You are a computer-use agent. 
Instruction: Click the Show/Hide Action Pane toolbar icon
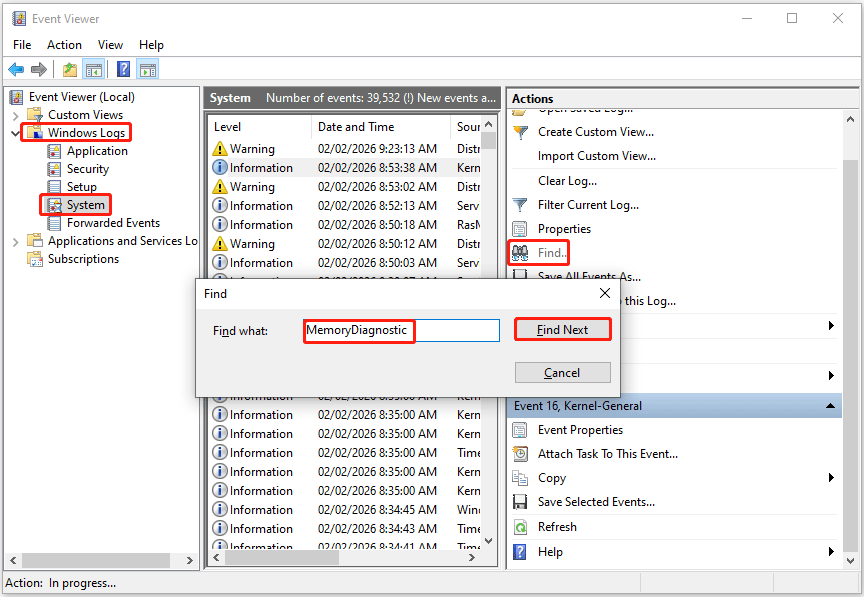(x=147, y=69)
